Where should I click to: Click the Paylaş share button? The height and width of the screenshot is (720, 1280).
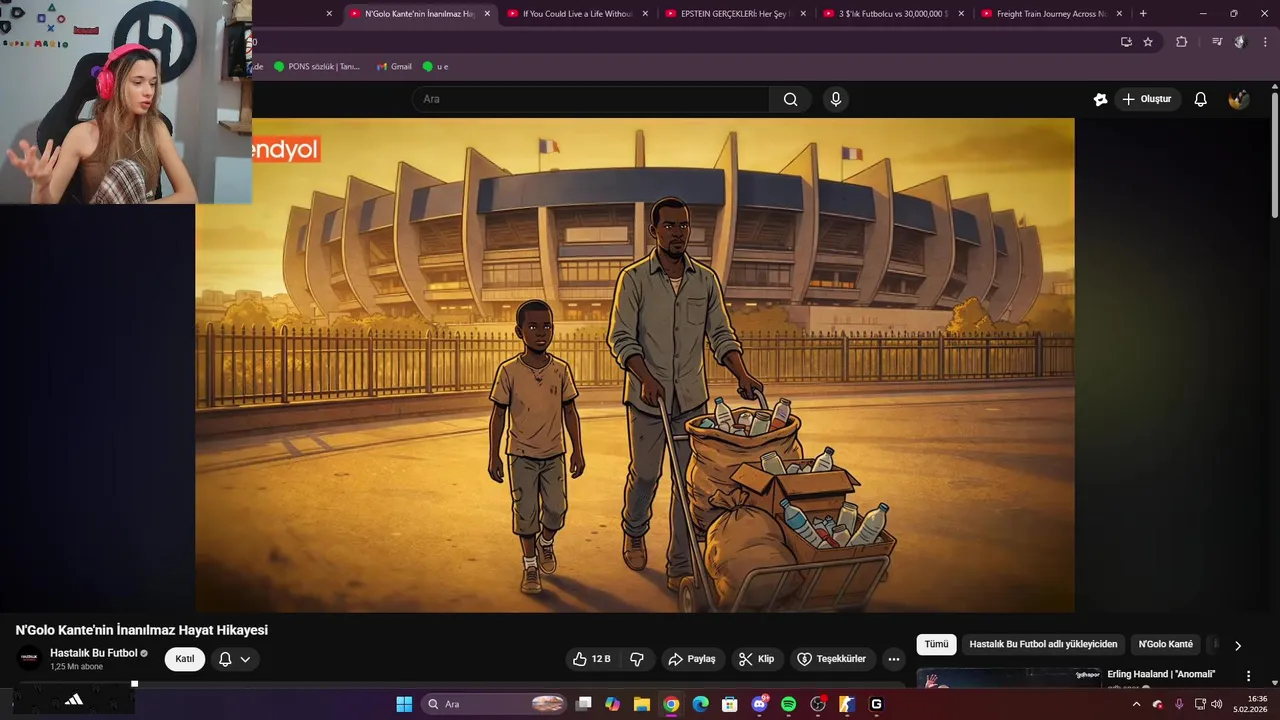692,659
